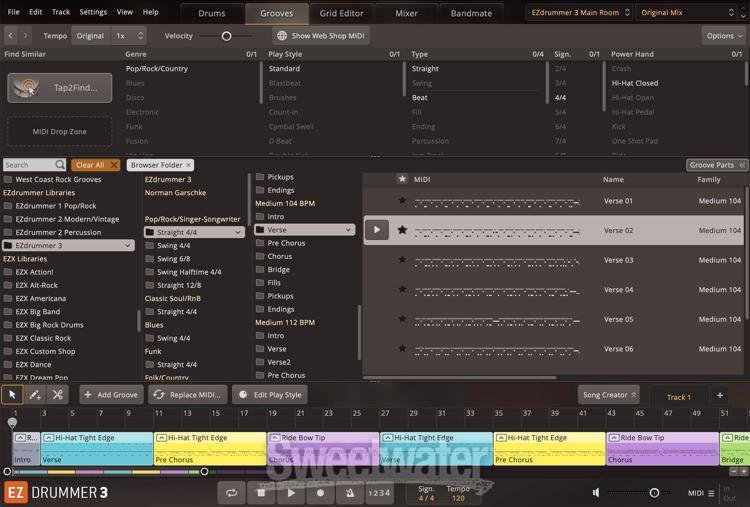The image size is (750, 507).
Task: Start playback in transport bar
Action: tap(291, 493)
